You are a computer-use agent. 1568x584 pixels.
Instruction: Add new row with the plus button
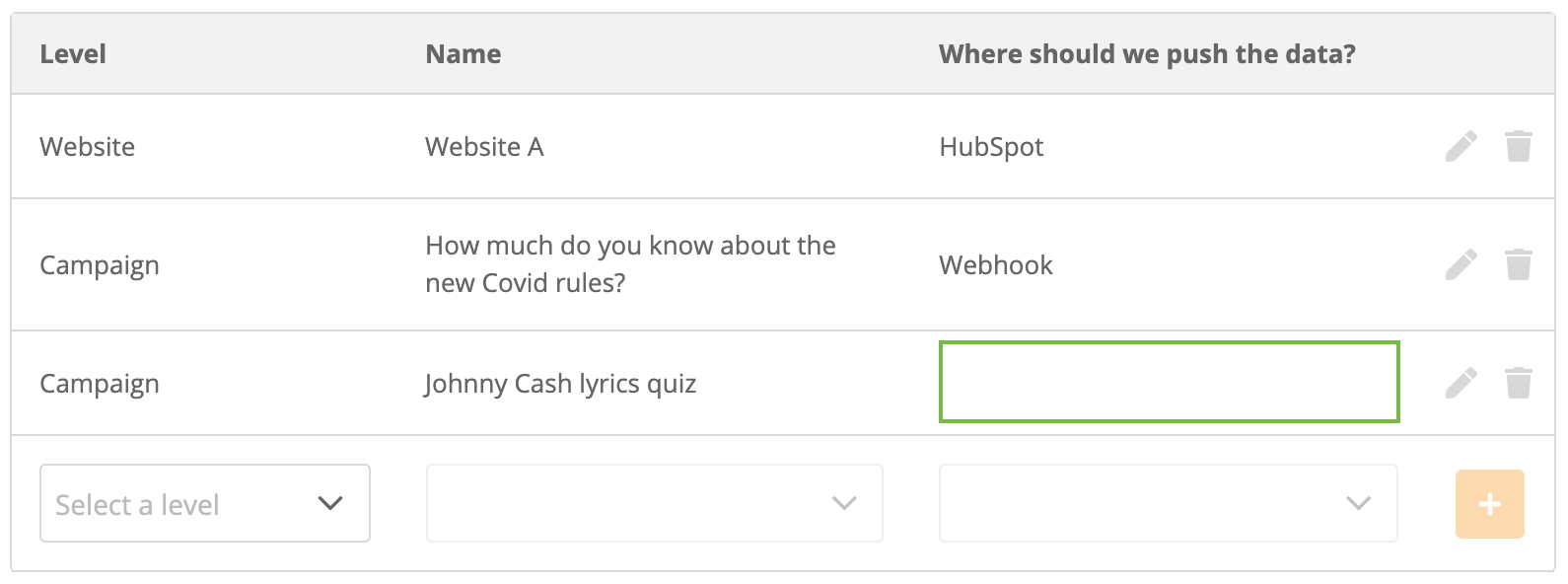pos(1490,504)
